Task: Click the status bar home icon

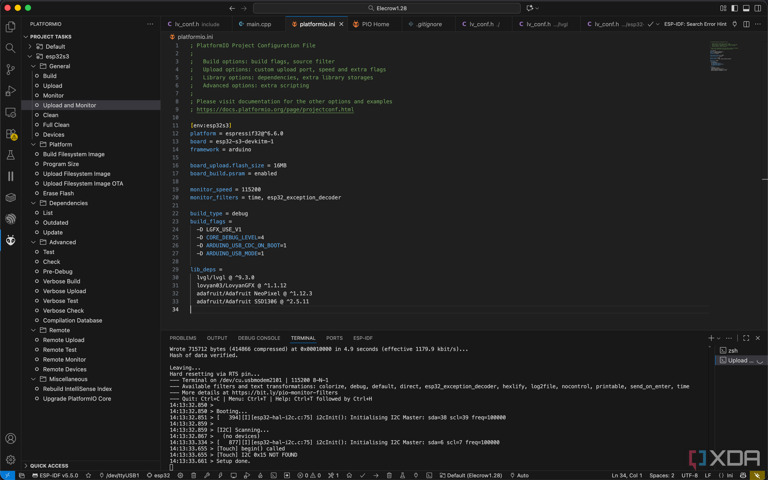Action: (x=349, y=475)
